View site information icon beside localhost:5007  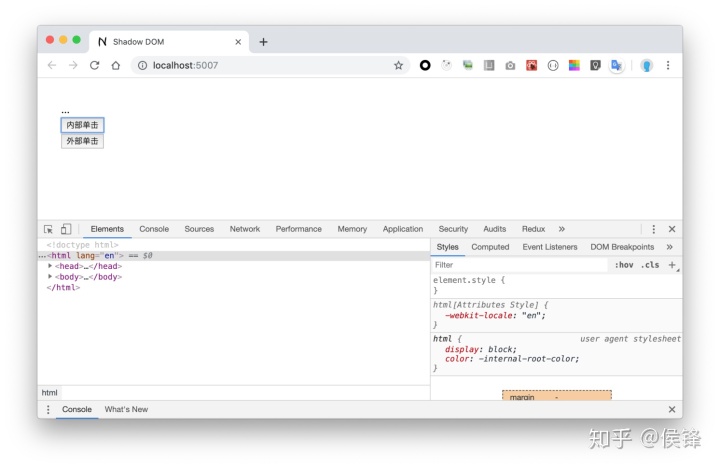[142, 66]
